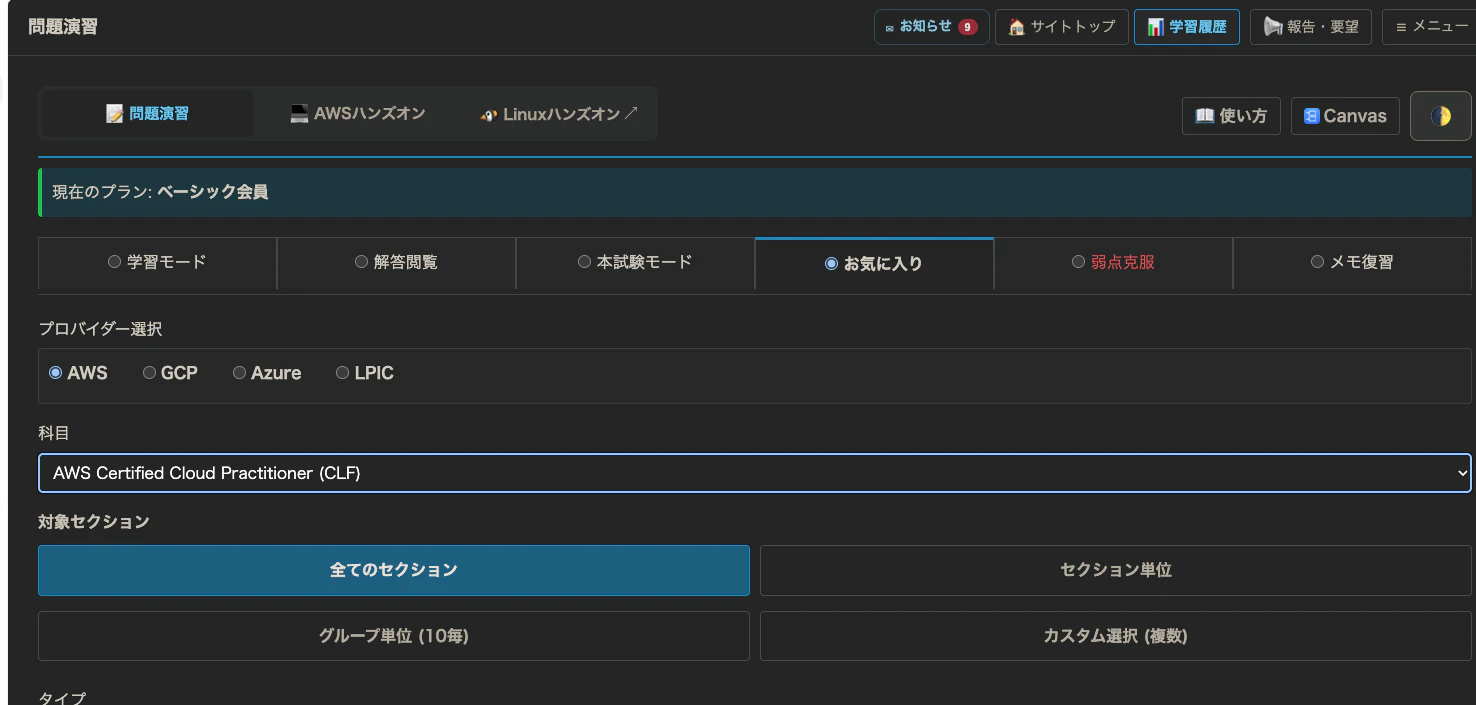Viewport: 1476px width, 705px height.
Task: Select the 問題演習 tab
Action: click(147, 114)
